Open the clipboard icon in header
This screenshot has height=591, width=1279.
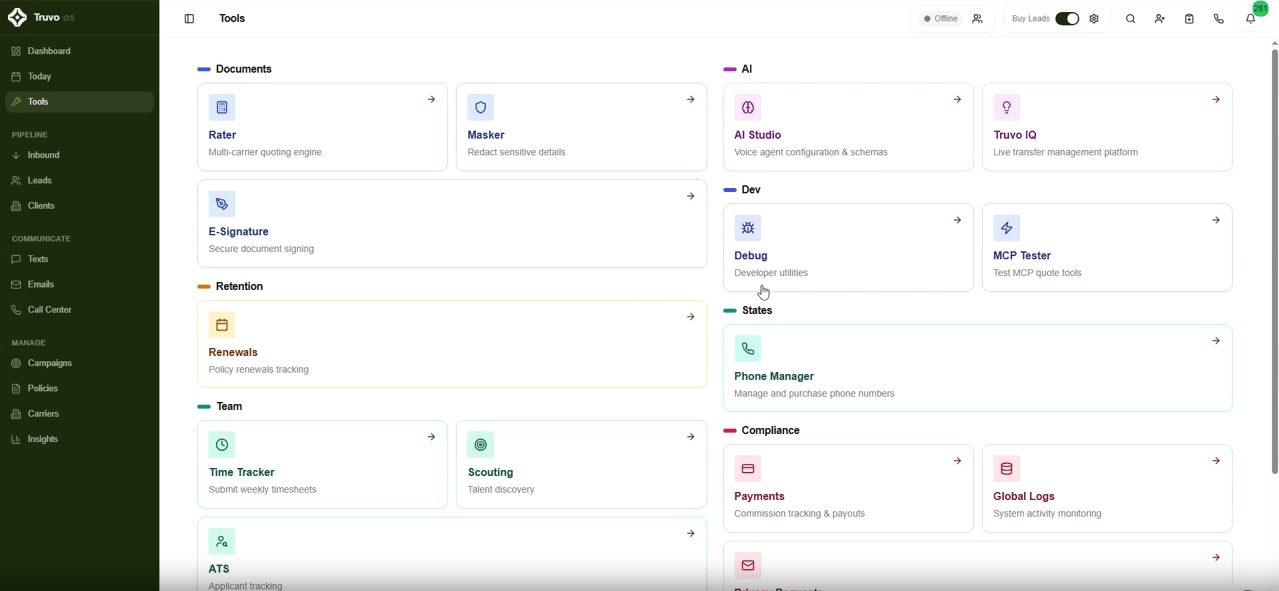coord(1189,19)
